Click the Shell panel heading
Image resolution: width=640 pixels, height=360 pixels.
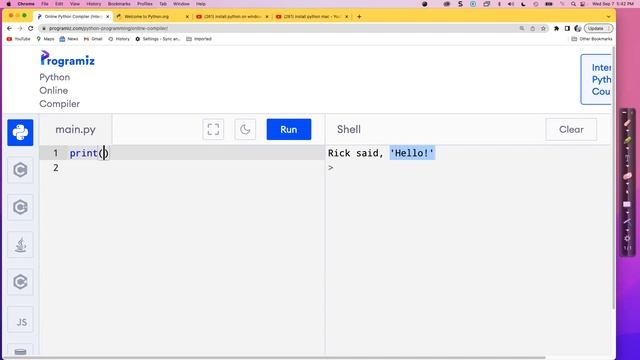coord(349,129)
